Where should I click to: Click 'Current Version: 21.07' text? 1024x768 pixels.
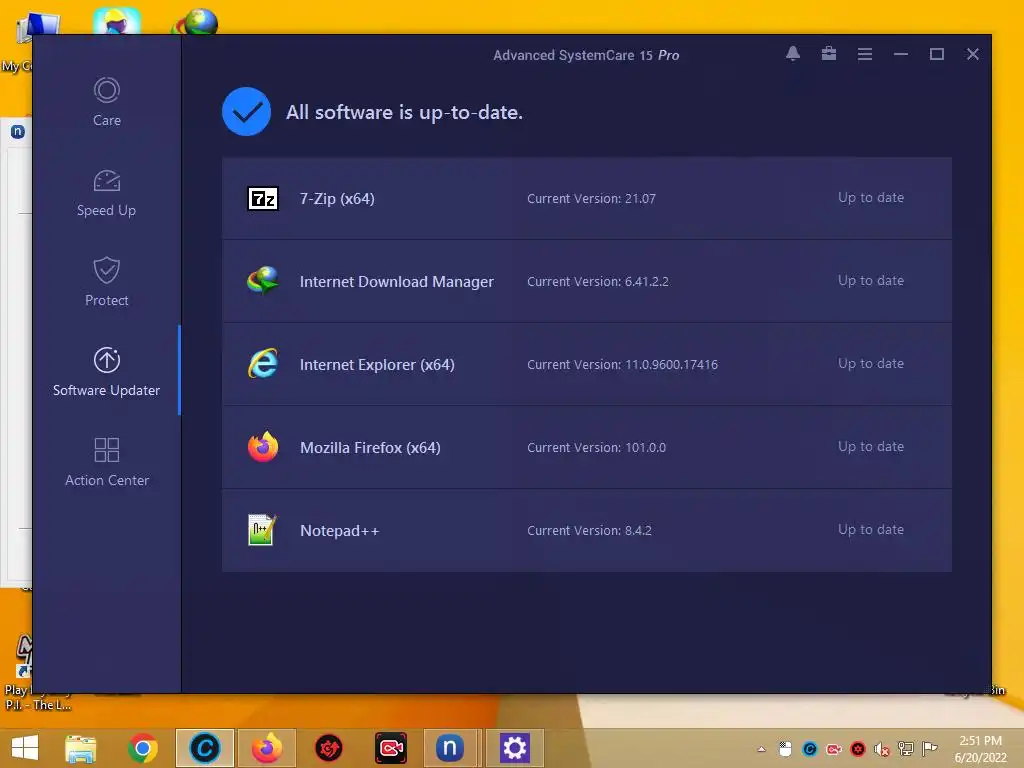(x=591, y=199)
